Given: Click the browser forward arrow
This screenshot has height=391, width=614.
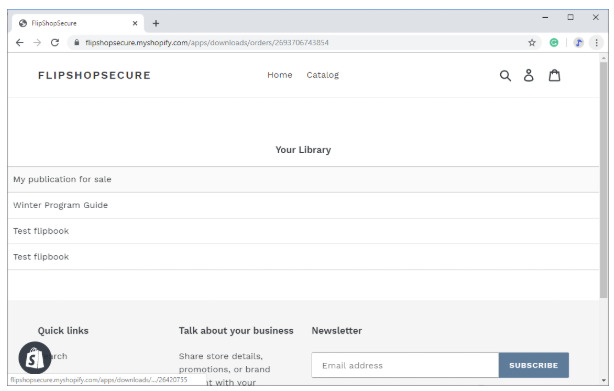Looking at the screenshot, I should click(x=37, y=43).
